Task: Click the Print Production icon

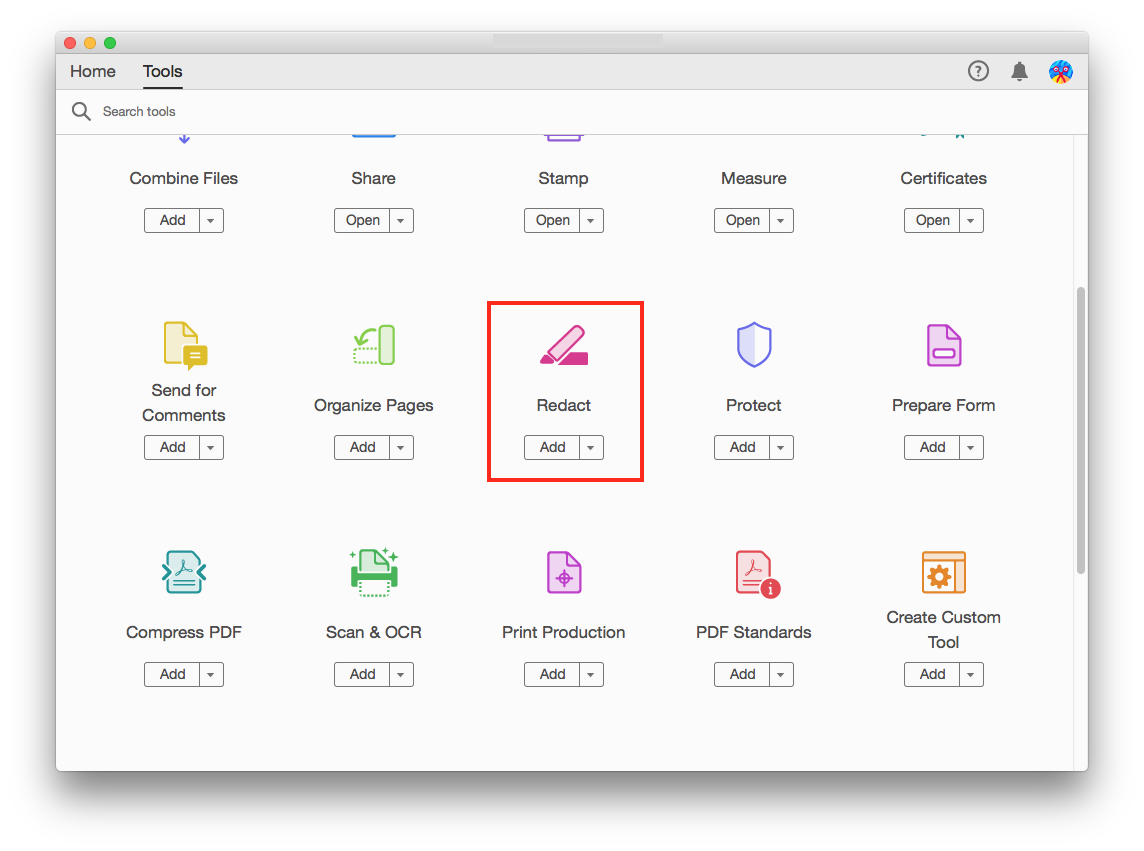Action: tap(564, 572)
